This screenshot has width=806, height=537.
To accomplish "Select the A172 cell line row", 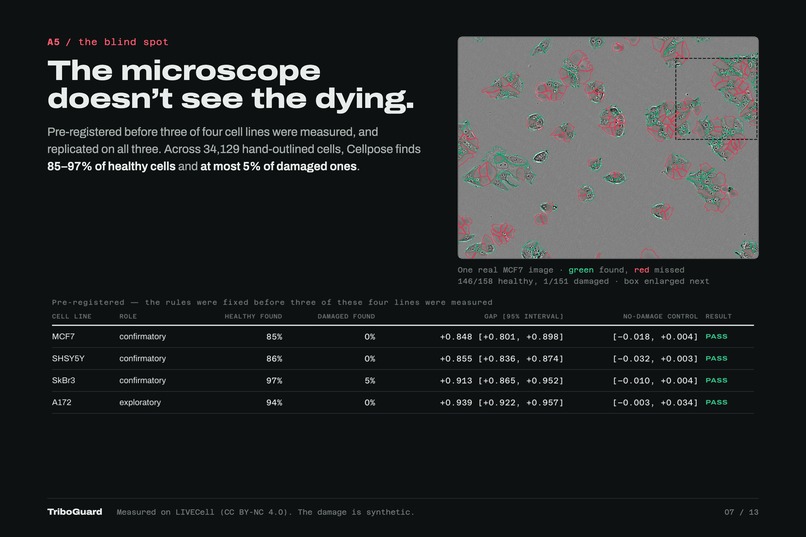I will (x=402, y=402).
